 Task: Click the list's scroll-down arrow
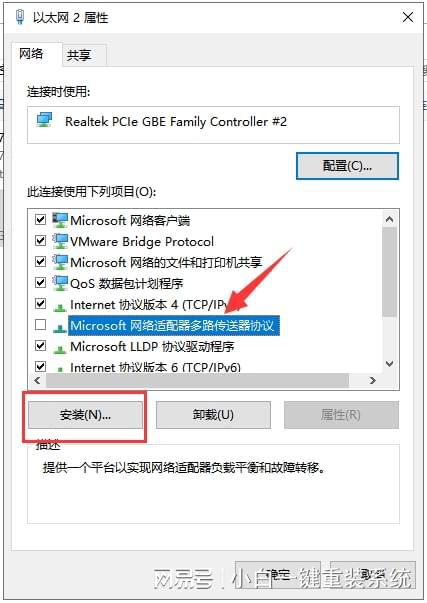point(389,363)
